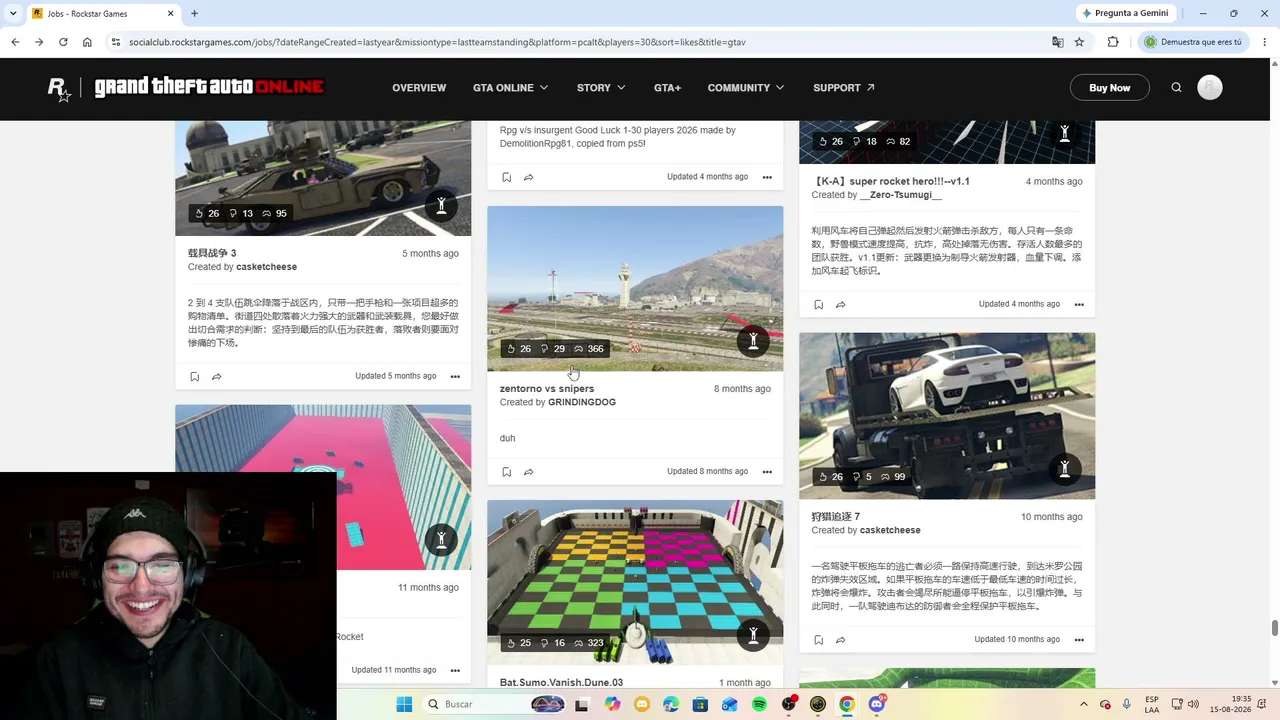This screenshot has width=1280, height=720.
Task: Open options menu for super rocket hero
Action: [1079, 305]
